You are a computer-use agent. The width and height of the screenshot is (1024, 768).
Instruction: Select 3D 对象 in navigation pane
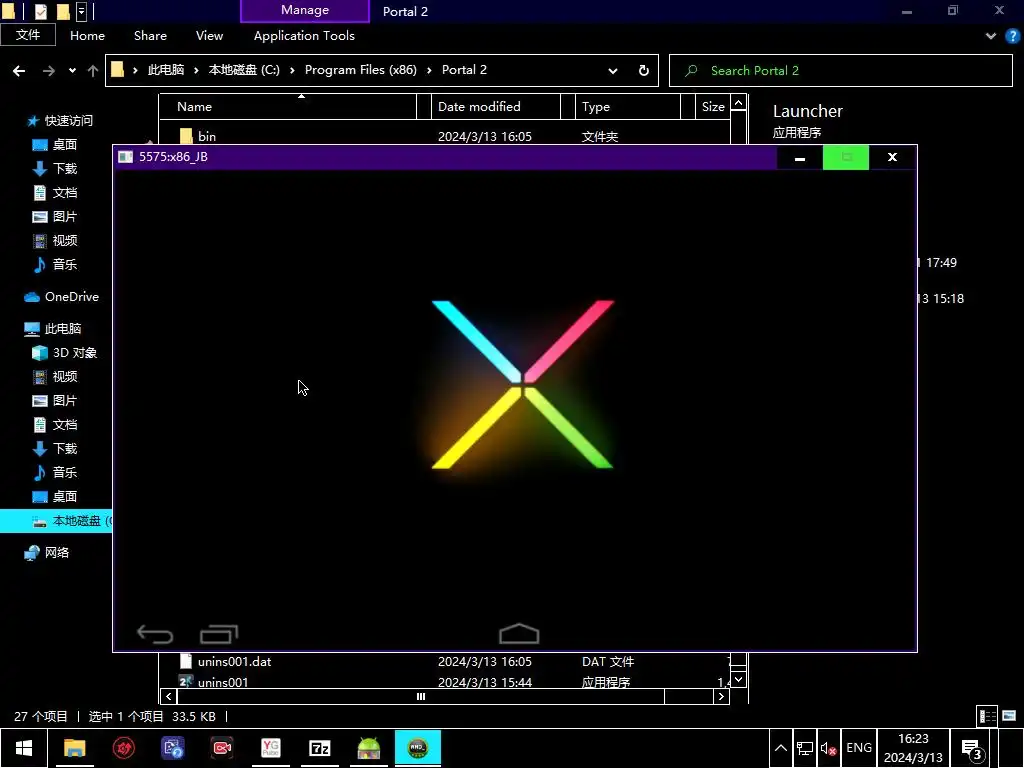[65, 353]
